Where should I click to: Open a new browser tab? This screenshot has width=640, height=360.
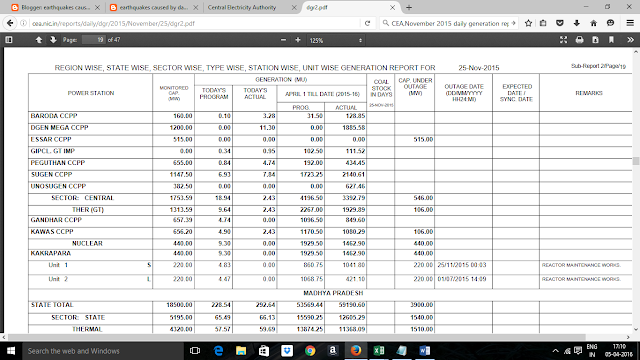coord(409,7)
